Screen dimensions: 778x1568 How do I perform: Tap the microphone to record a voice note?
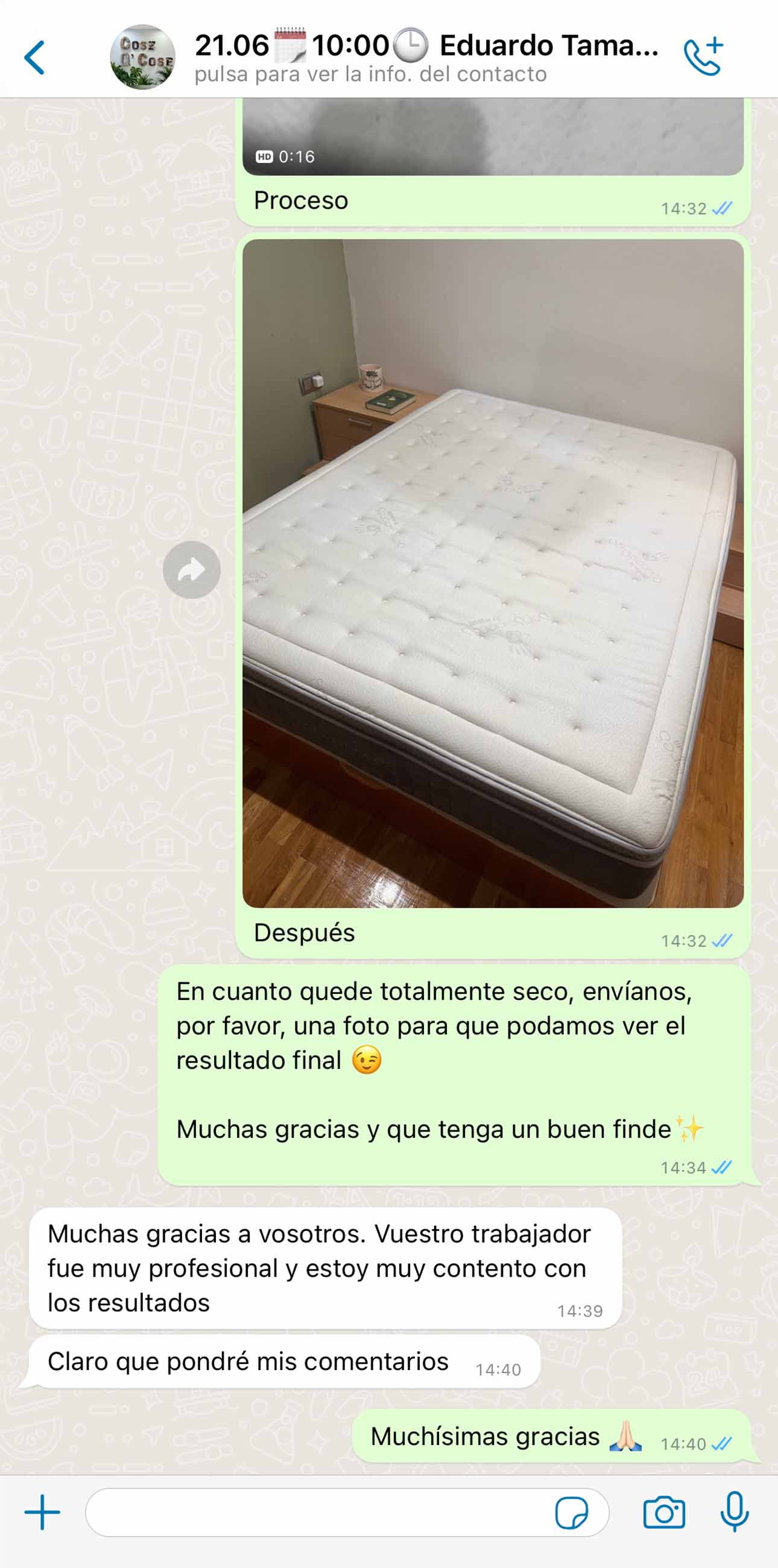click(735, 1511)
